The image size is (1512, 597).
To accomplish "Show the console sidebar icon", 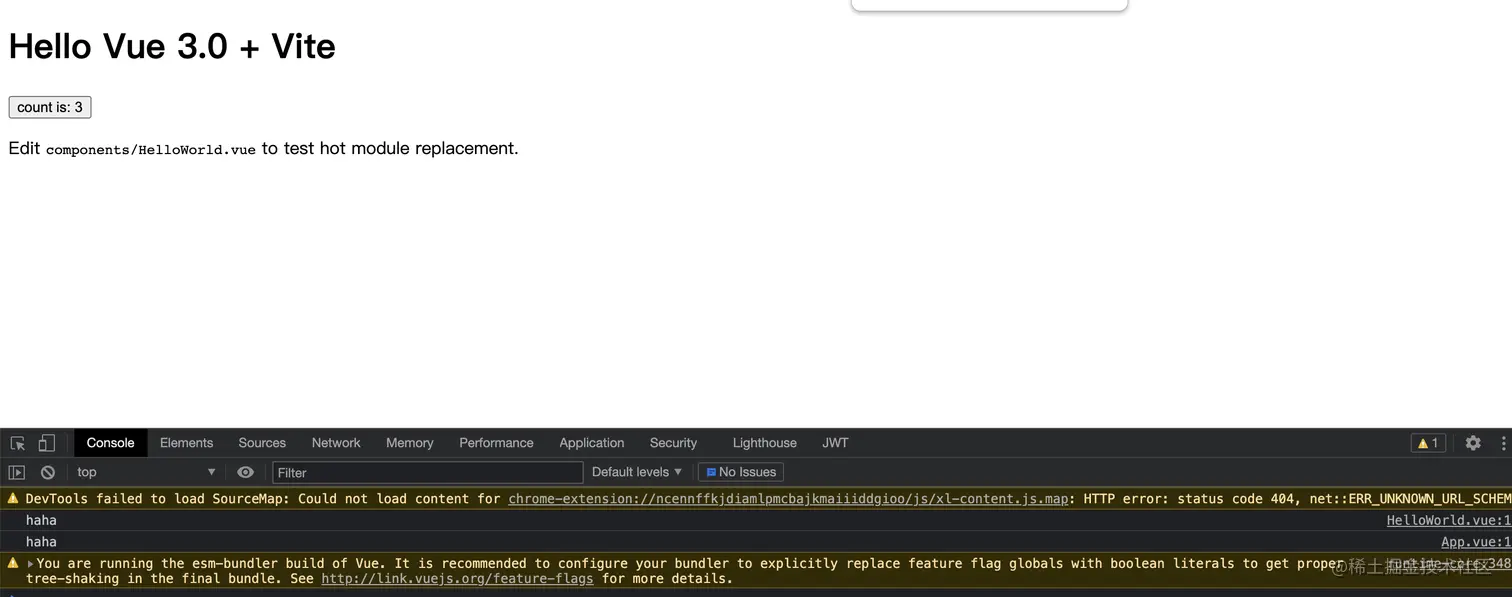I will click(x=17, y=472).
